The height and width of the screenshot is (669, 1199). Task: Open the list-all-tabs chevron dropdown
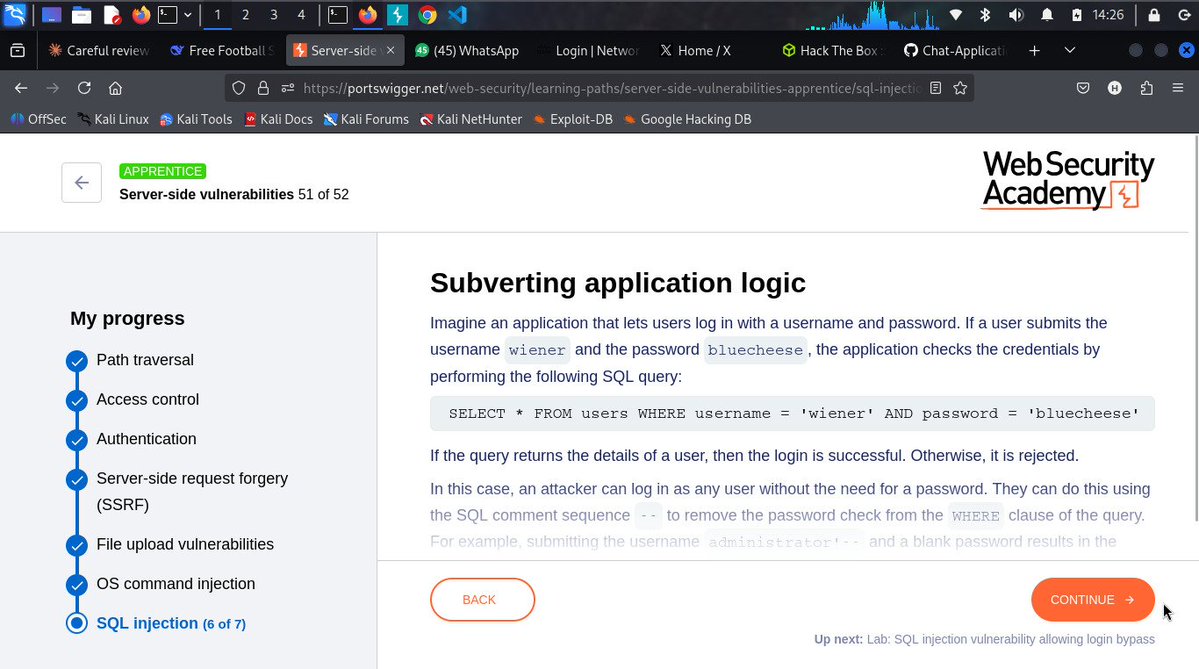point(1069,50)
